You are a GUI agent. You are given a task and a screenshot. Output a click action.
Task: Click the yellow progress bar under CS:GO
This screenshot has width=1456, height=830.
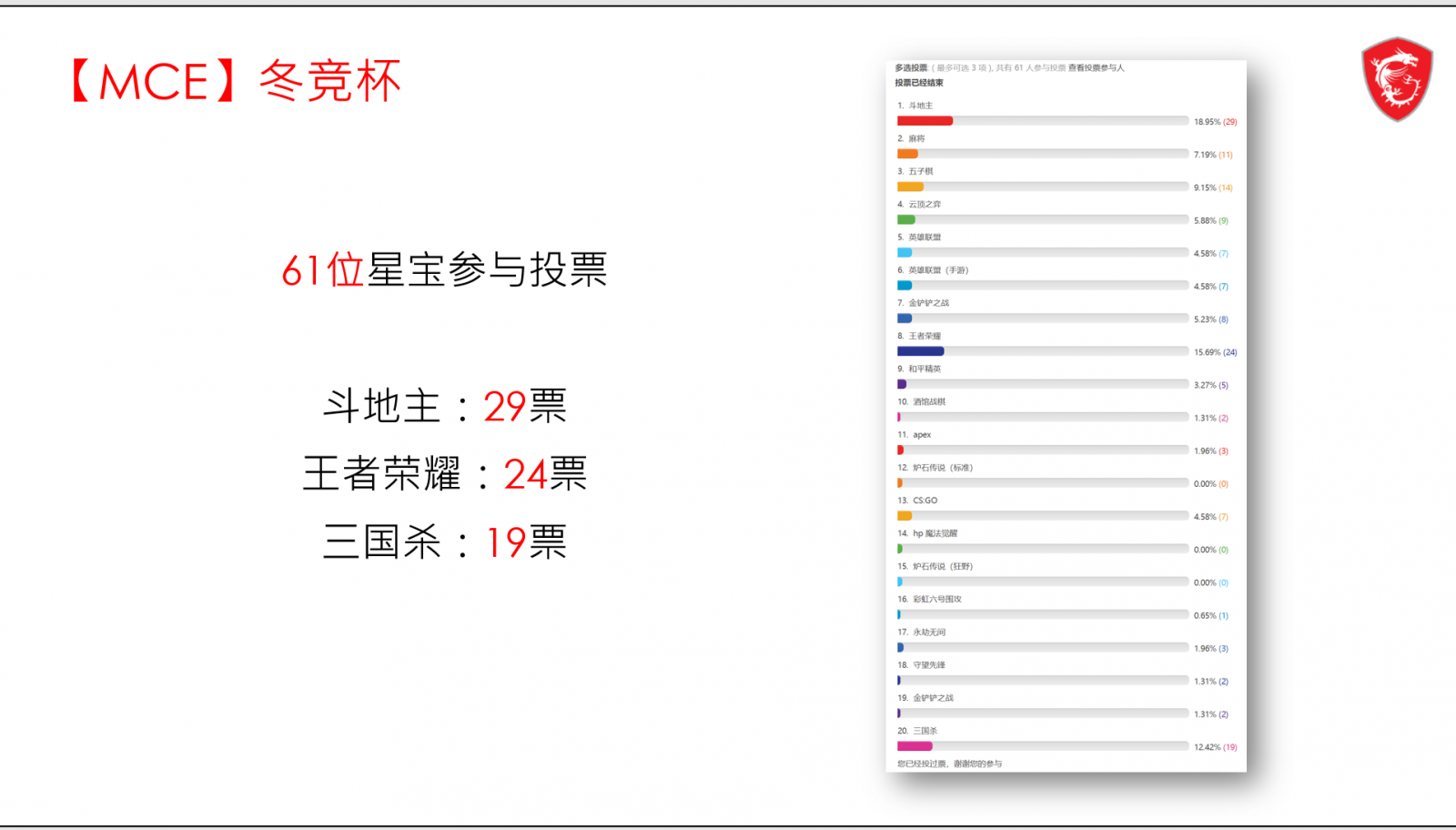pos(905,516)
